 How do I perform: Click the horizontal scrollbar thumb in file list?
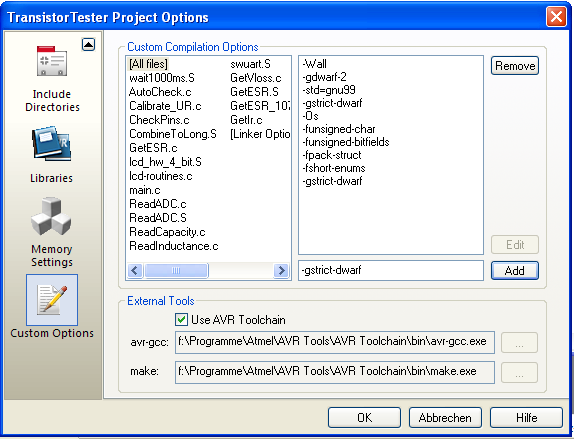176,271
